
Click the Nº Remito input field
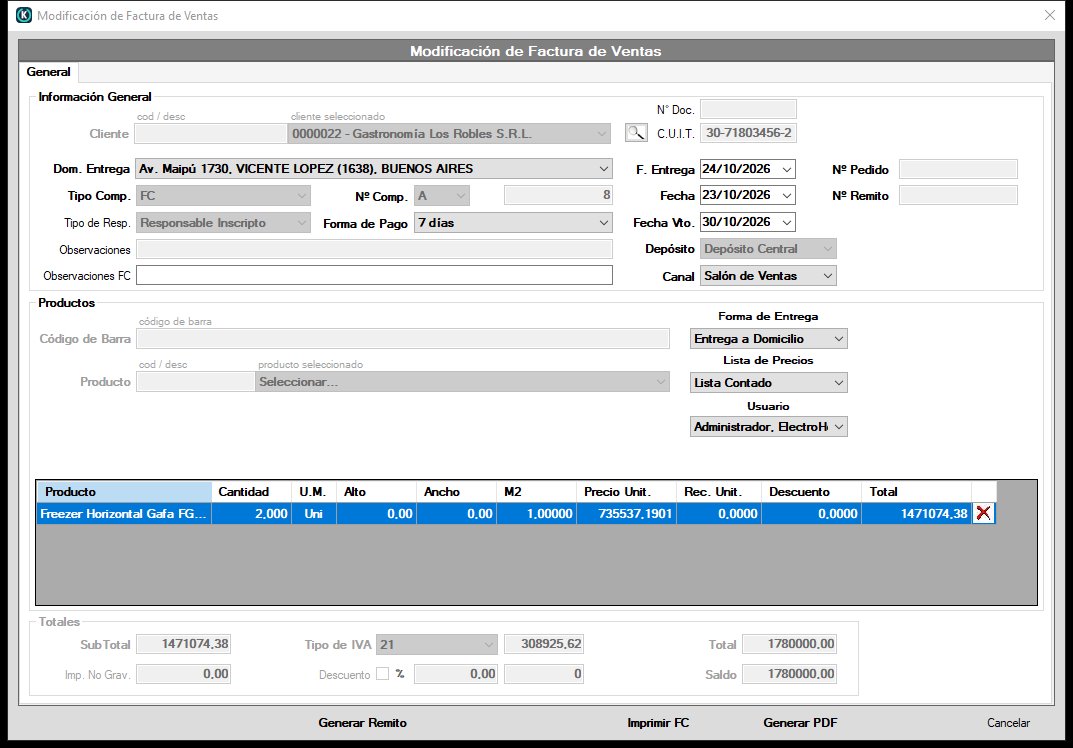(x=958, y=195)
